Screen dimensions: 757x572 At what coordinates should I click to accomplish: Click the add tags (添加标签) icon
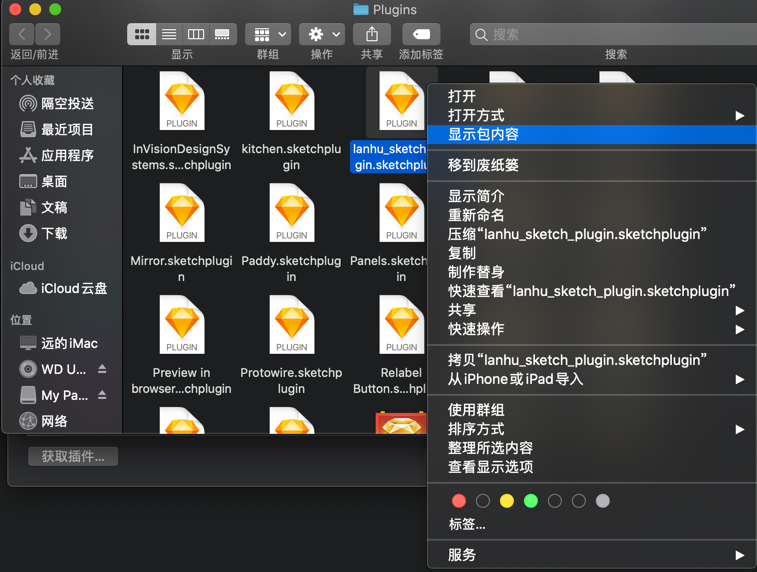pyautogui.click(x=421, y=34)
